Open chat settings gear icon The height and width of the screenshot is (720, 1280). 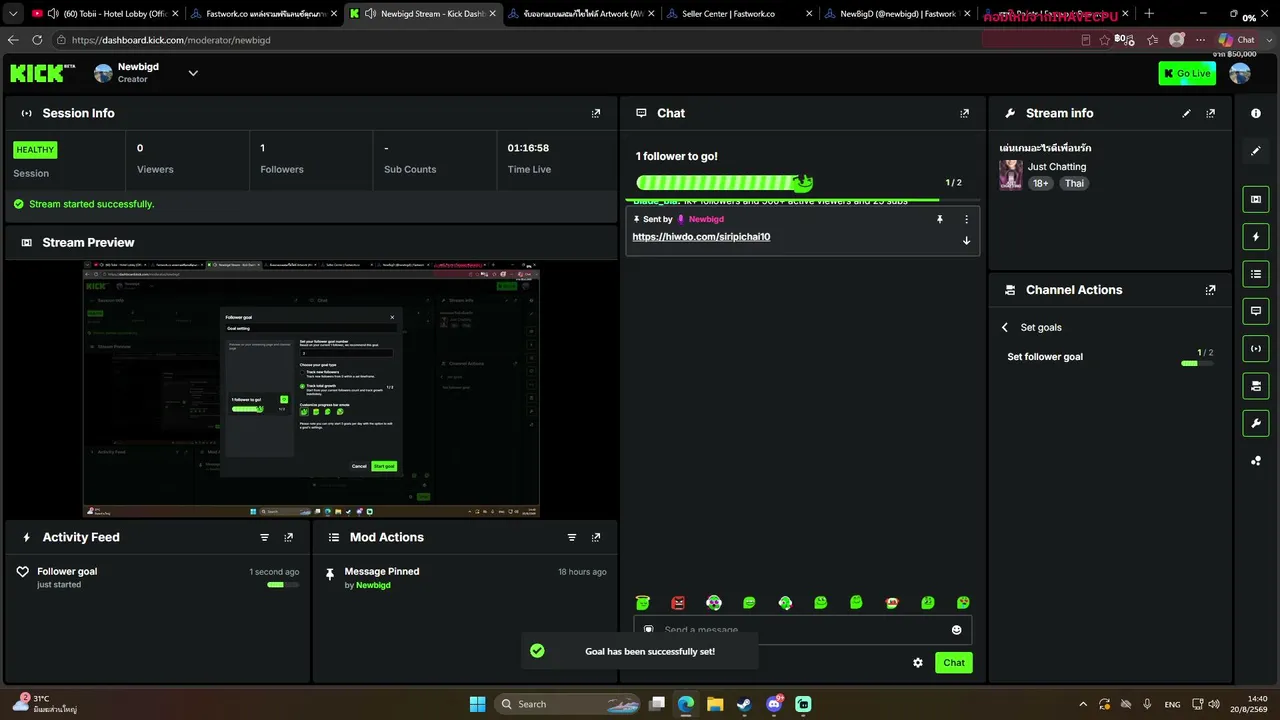coord(918,663)
